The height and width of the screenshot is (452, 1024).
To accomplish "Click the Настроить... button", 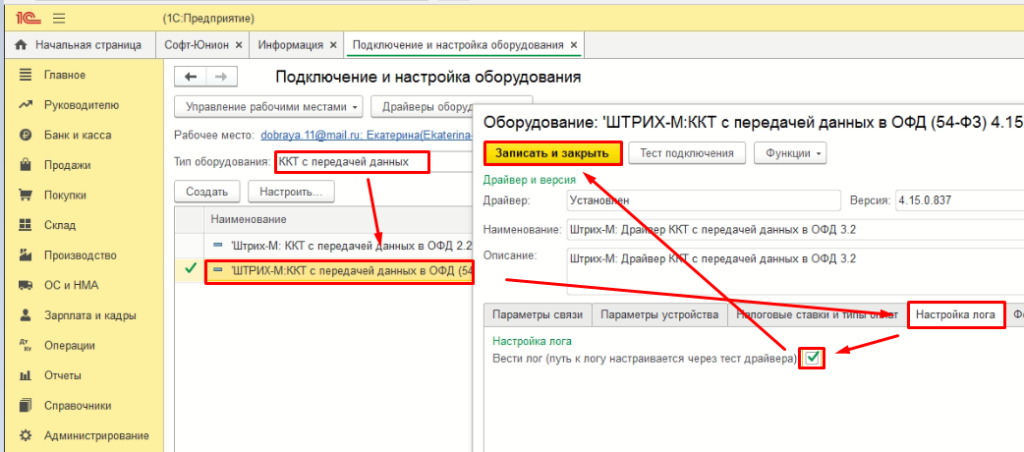I will [x=291, y=192].
